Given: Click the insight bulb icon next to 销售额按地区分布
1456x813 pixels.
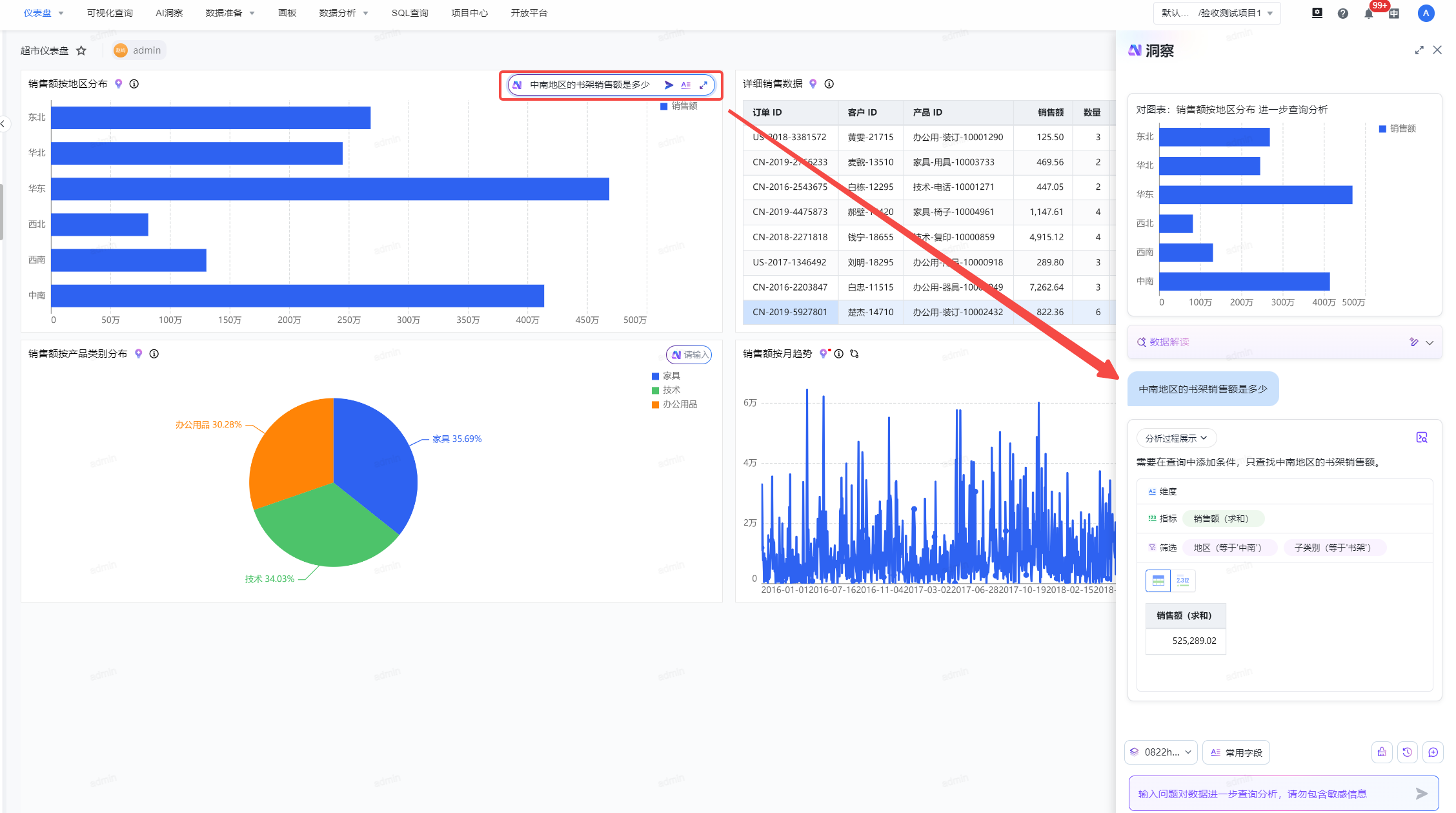Looking at the screenshot, I should point(119,84).
